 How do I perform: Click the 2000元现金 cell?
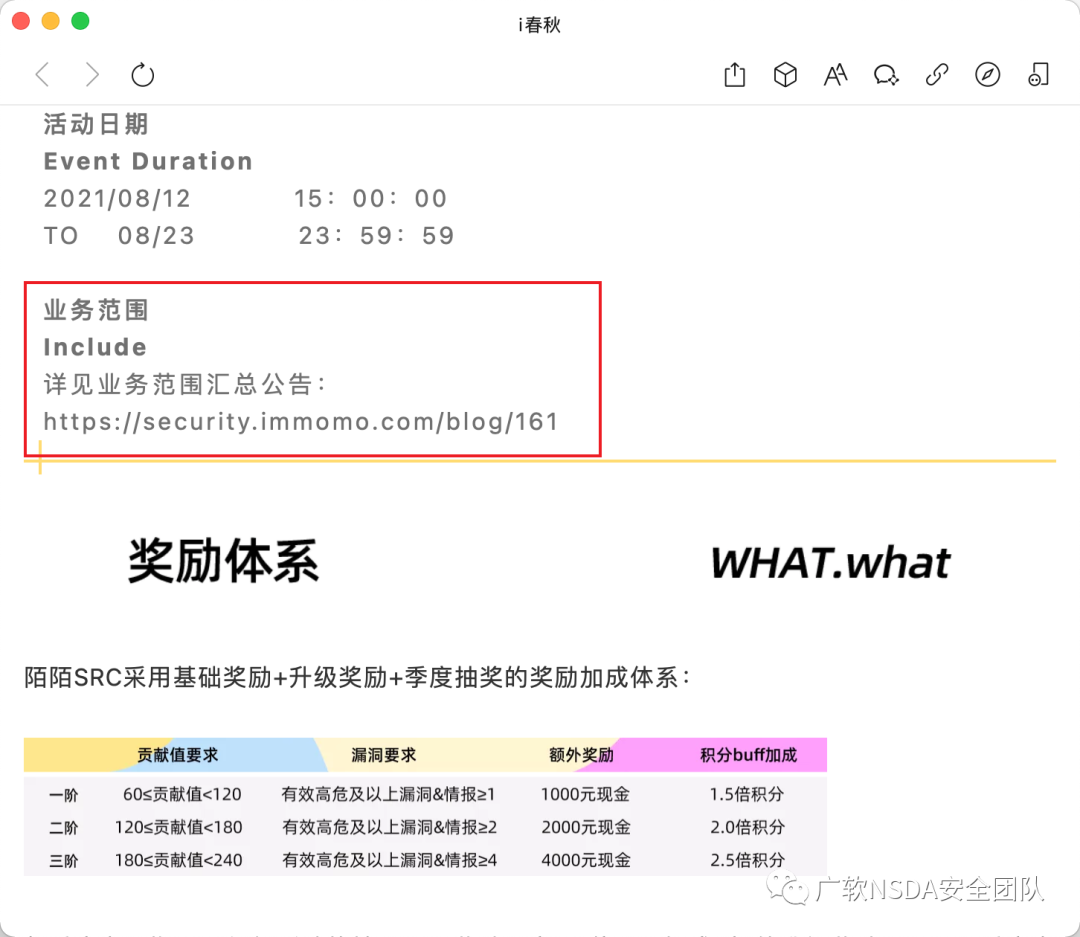(586, 827)
